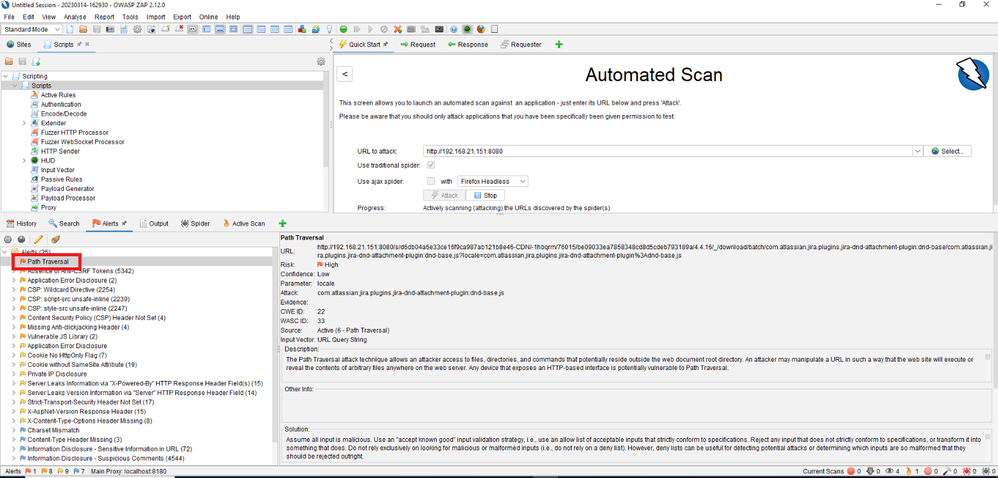Screen dimensions: 998x478
Task: Open the Tools menu
Action: coord(130,17)
